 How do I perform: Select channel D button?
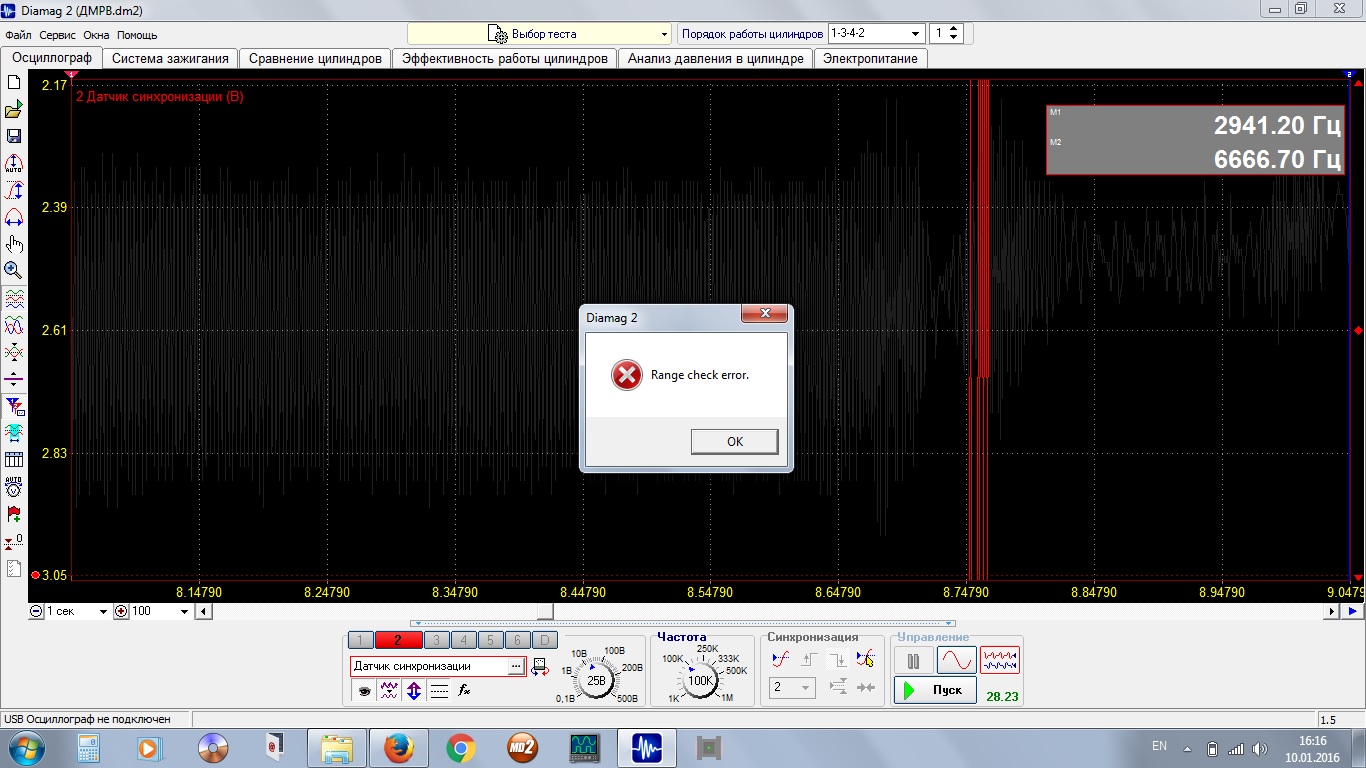coord(544,640)
